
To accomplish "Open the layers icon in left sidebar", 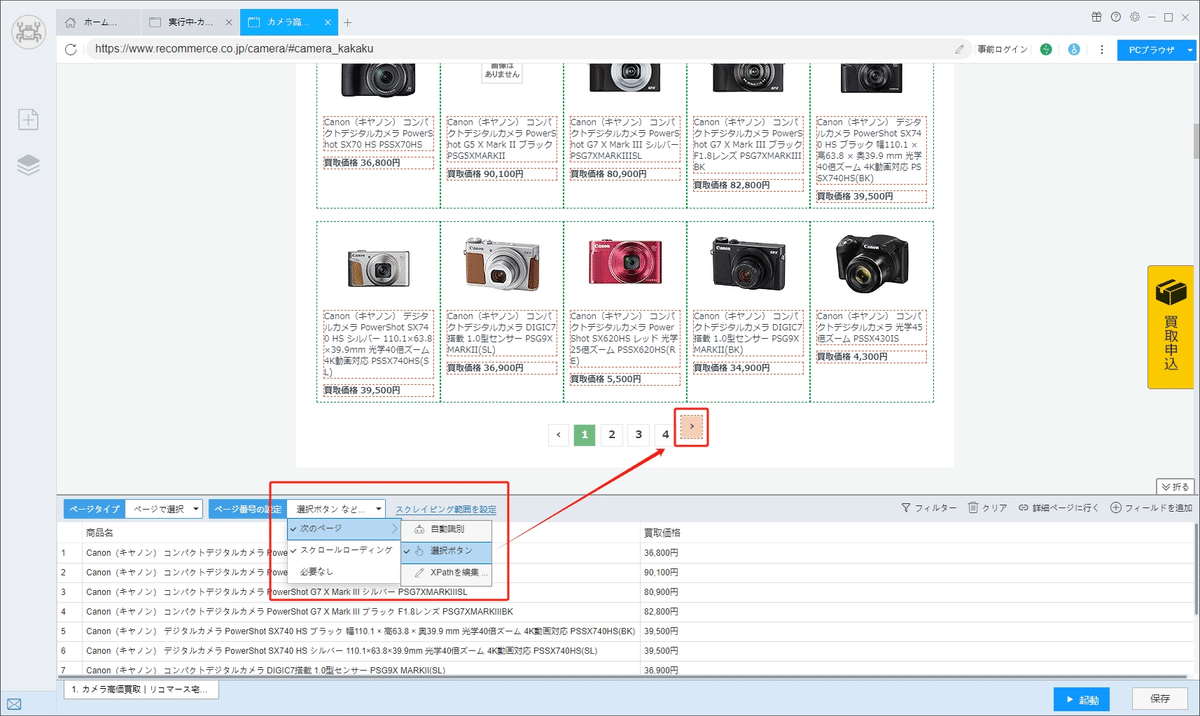I will point(29,165).
